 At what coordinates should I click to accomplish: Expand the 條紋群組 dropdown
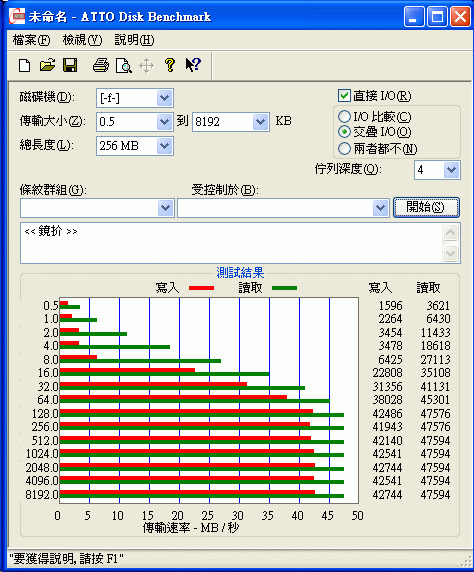pyautogui.click(x=166, y=208)
